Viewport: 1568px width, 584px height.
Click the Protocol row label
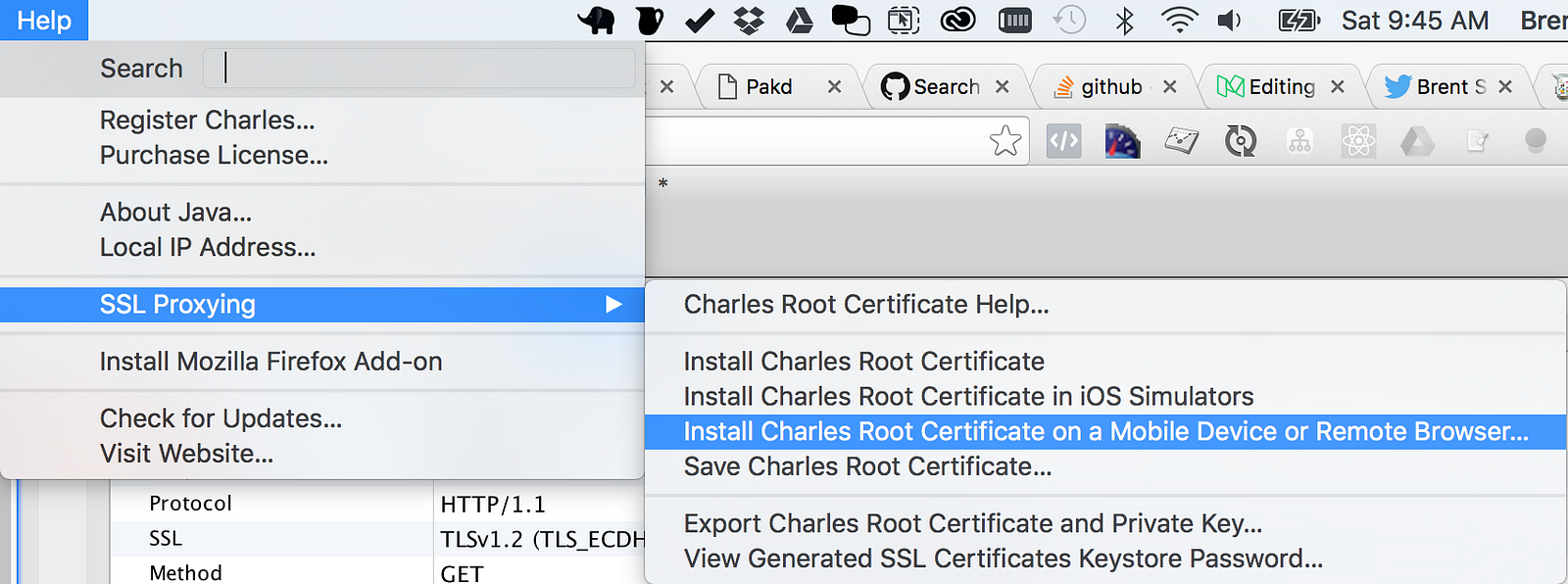(x=190, y=504)
